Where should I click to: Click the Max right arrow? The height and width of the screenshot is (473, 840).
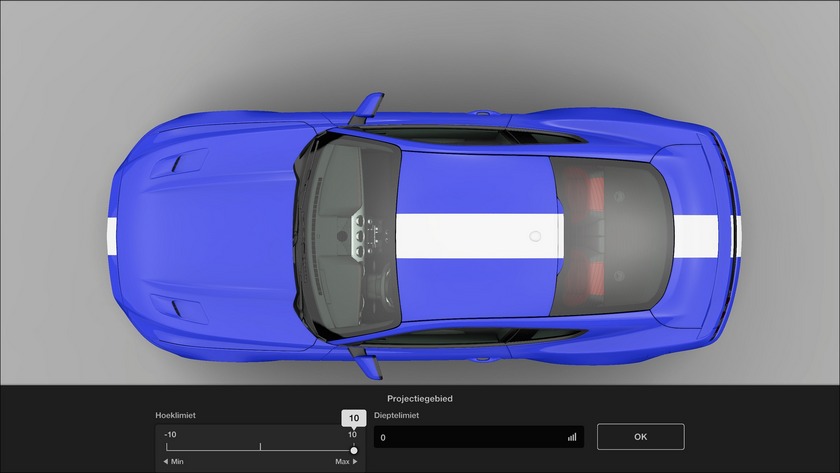click(x=354, y=462)
